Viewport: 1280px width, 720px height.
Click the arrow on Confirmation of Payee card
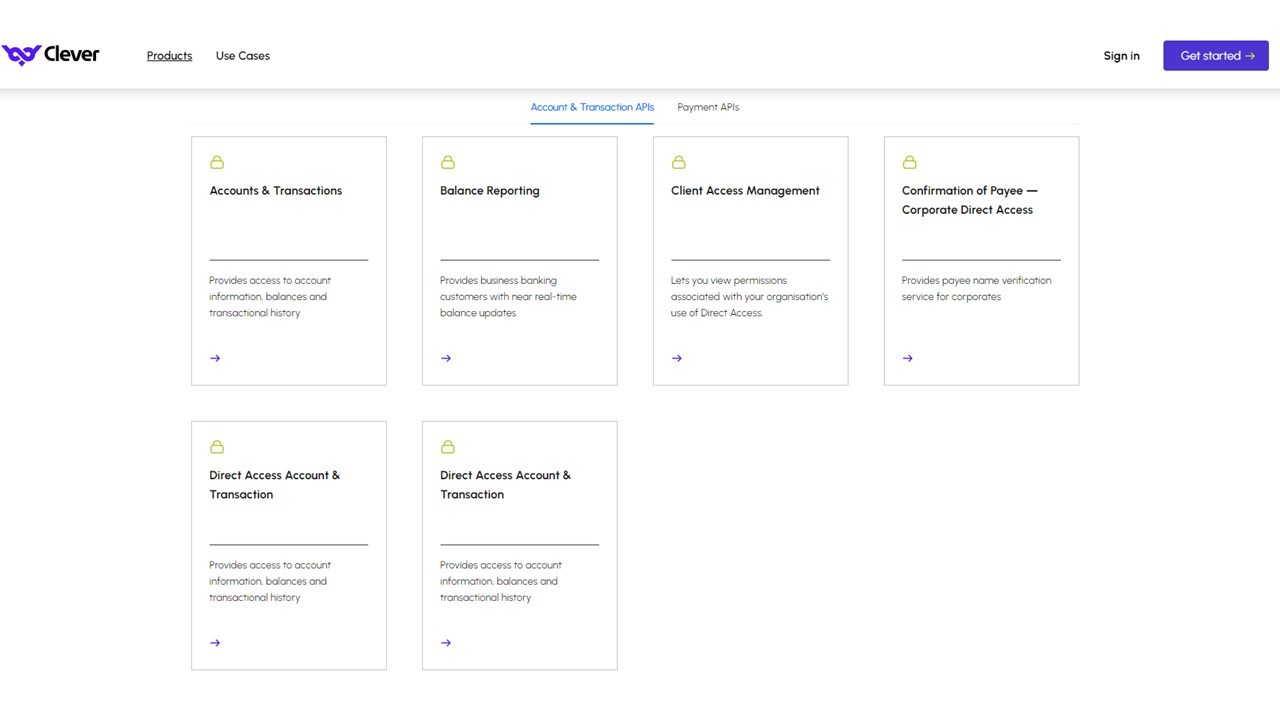click(908, 358)
